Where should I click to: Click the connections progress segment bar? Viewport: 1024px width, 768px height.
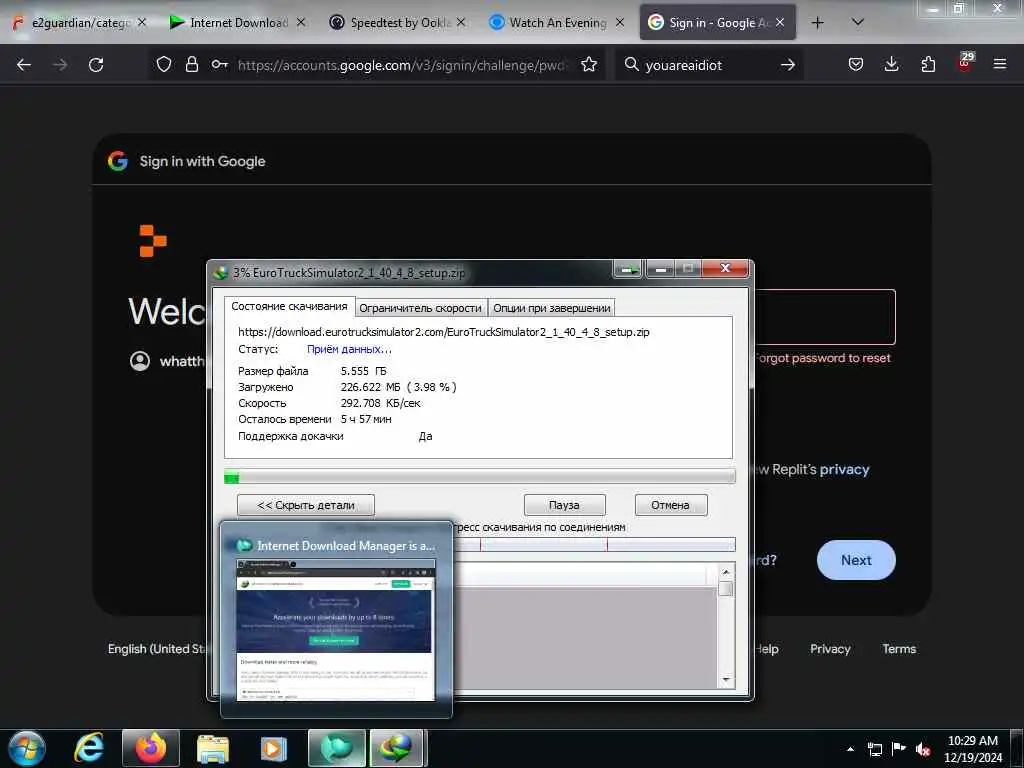(594, 545)
